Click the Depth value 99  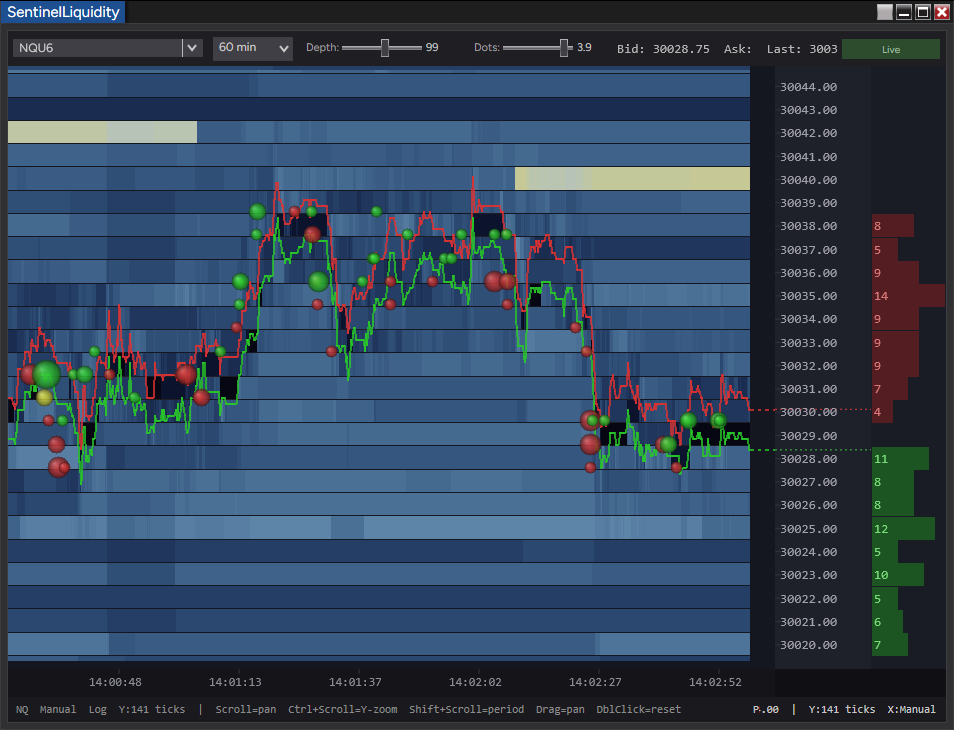[x=432, y=47]
